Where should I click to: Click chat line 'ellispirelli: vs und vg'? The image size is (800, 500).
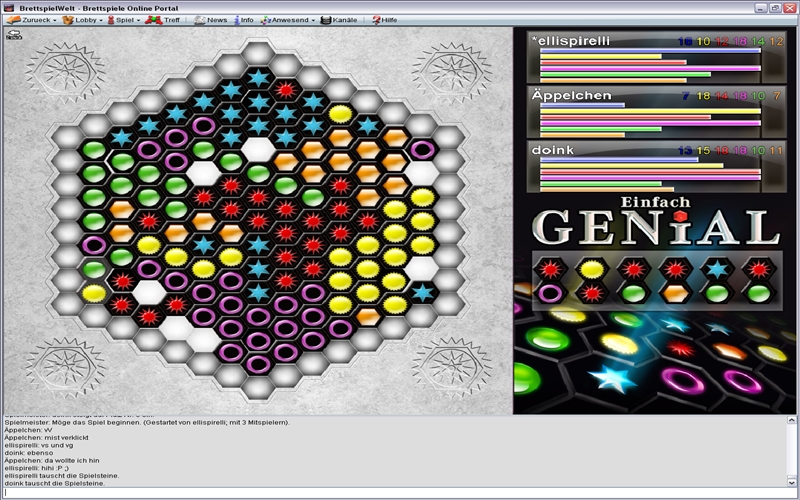39,445
